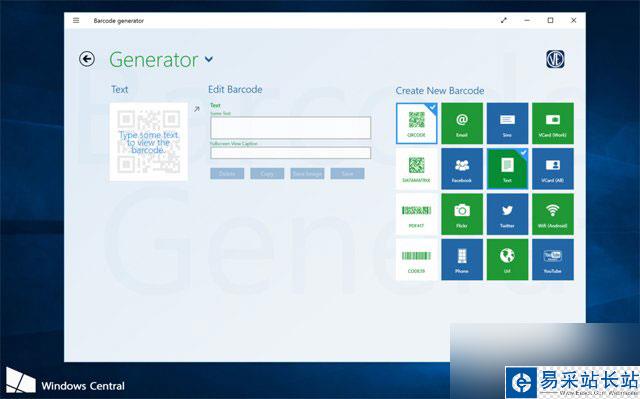Click the Edit Barcode heading
The image size is (640, 399).
coord(235,89)
